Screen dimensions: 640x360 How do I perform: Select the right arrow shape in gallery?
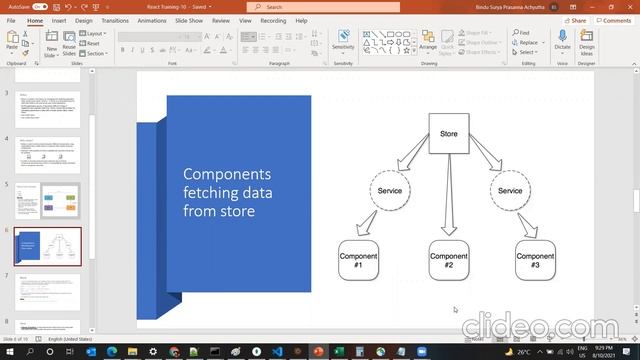click(x=391, y=42)
